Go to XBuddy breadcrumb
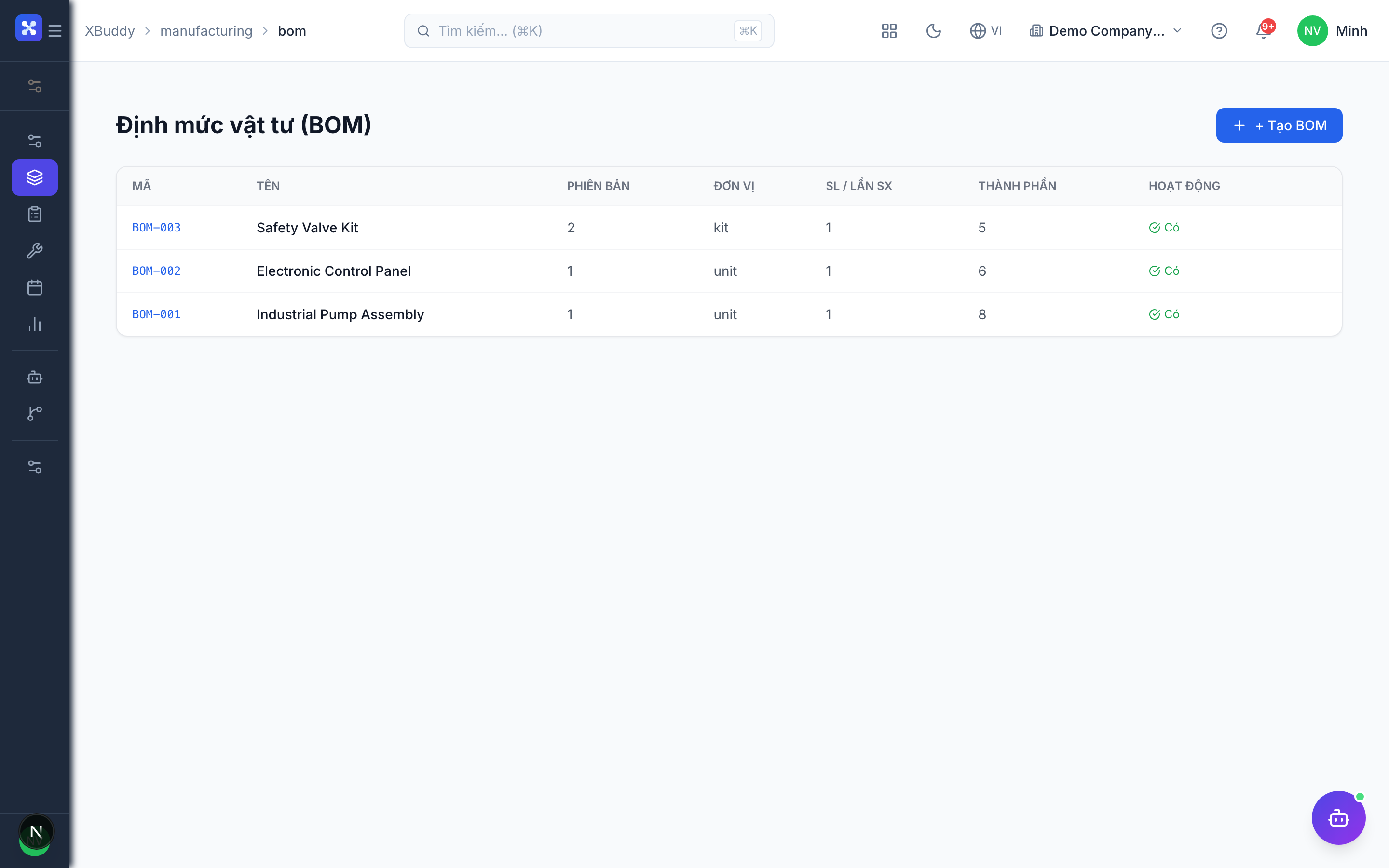1389x868 pixels. [x=109, y=30]
